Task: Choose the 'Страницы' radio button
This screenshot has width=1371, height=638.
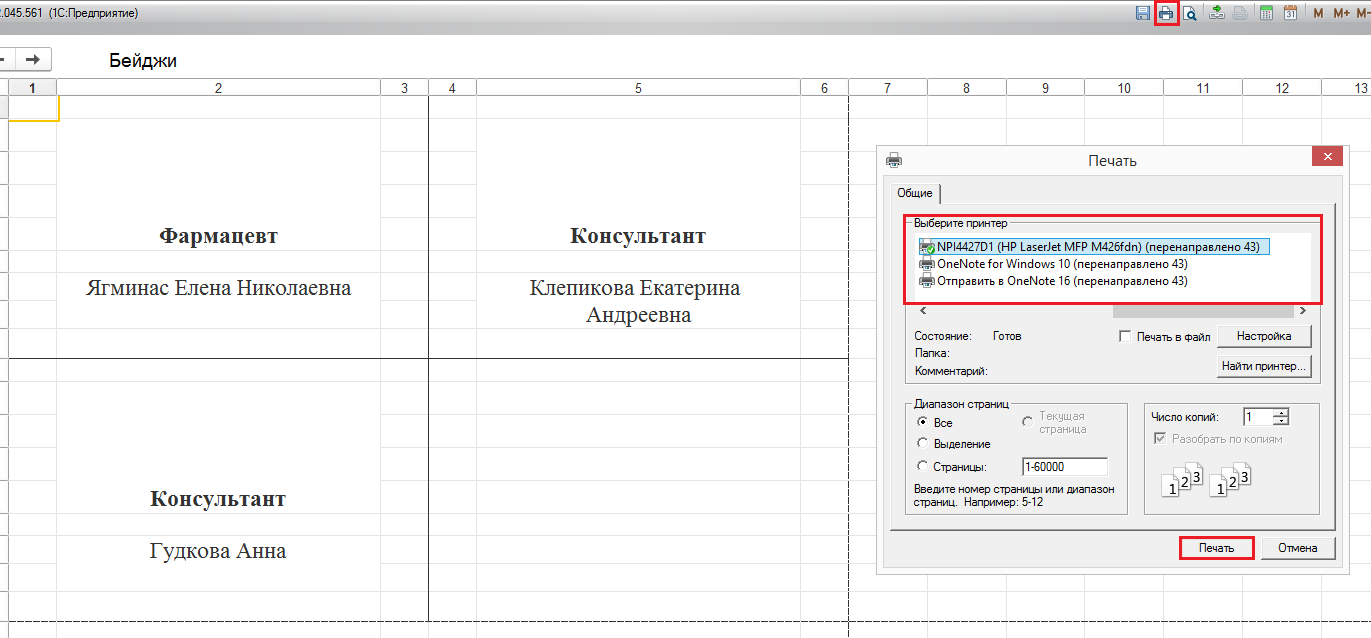Action: 922,467
